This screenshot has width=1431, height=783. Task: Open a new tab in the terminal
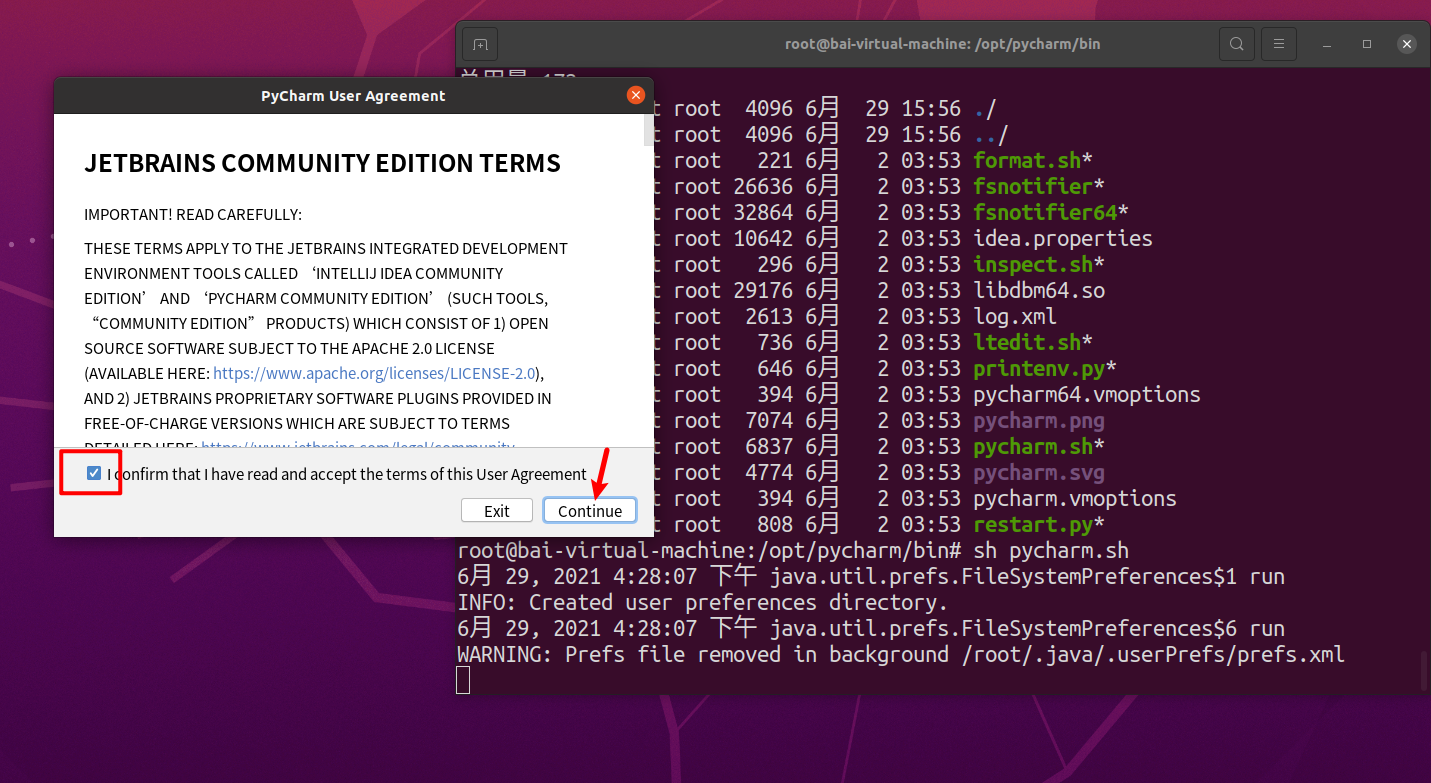pyautogui.click(x=480, y=44)
